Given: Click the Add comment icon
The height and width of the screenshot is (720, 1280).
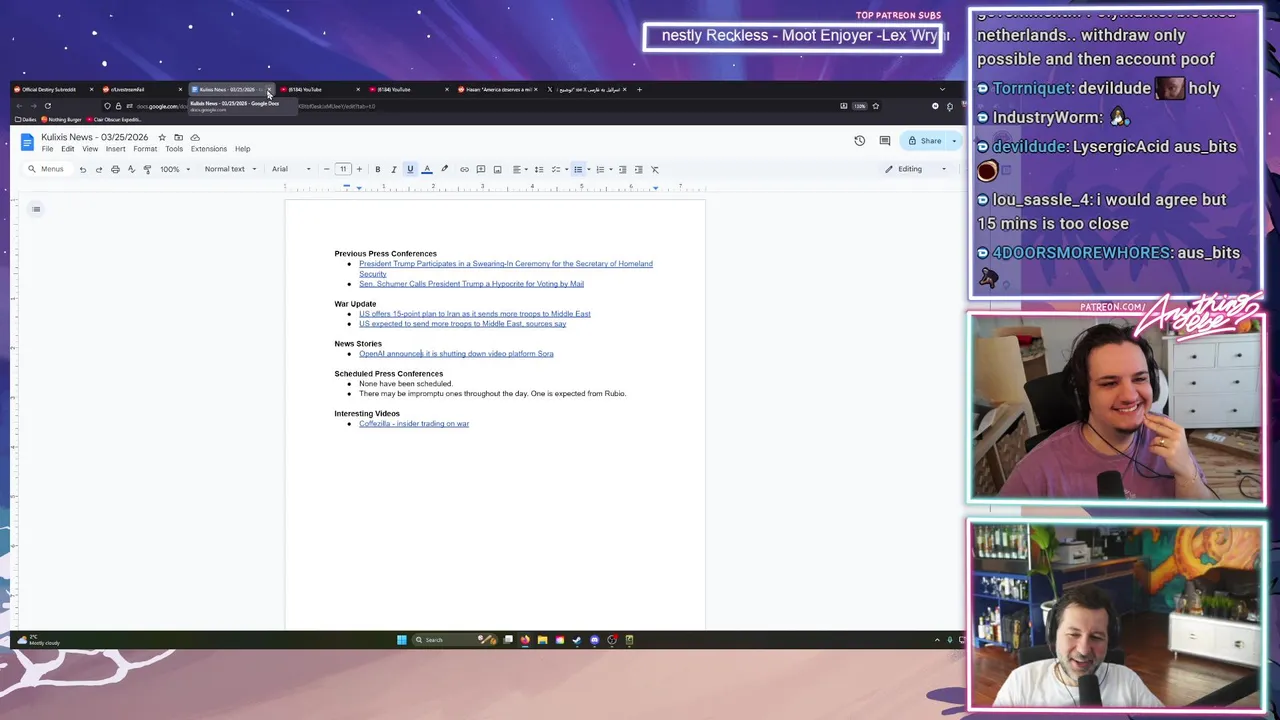Looking at the screenshot, I should click(480, 169).
